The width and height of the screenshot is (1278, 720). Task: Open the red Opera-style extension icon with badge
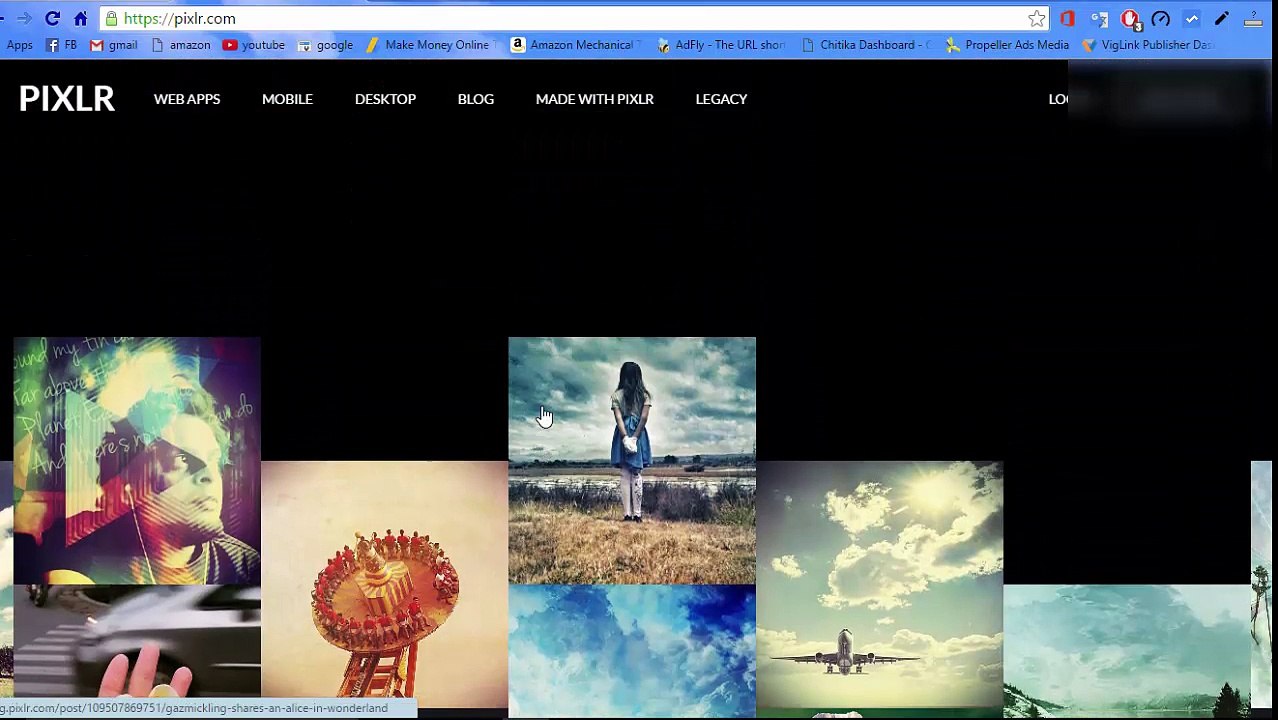(x=1131, y=19)
